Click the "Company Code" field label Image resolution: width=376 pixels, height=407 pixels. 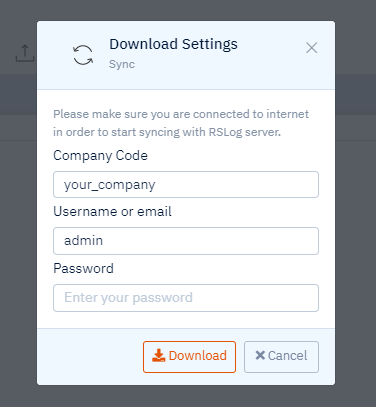[100, 156]
